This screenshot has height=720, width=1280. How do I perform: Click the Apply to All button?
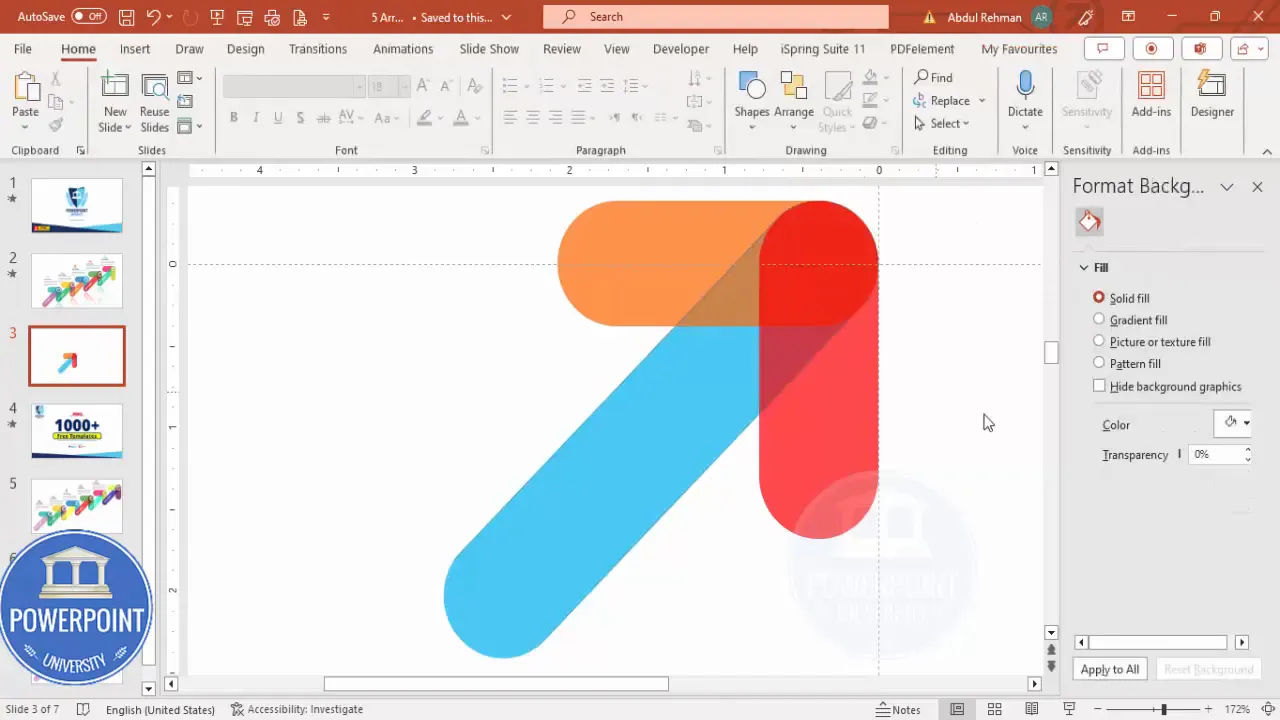coord(1109,669)
